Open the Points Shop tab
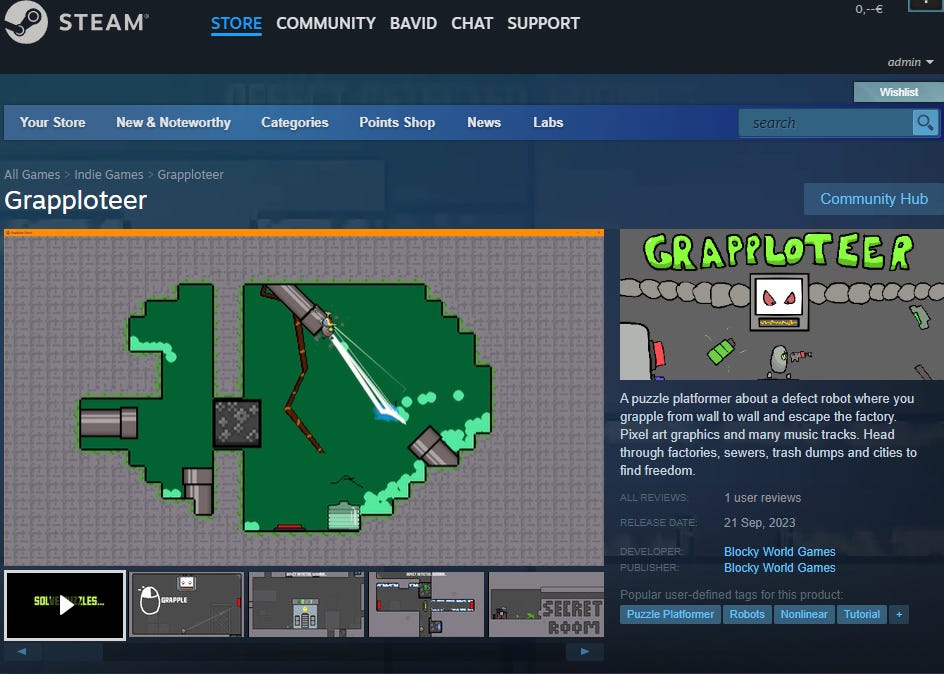The image size is (944, 674). 397,123
